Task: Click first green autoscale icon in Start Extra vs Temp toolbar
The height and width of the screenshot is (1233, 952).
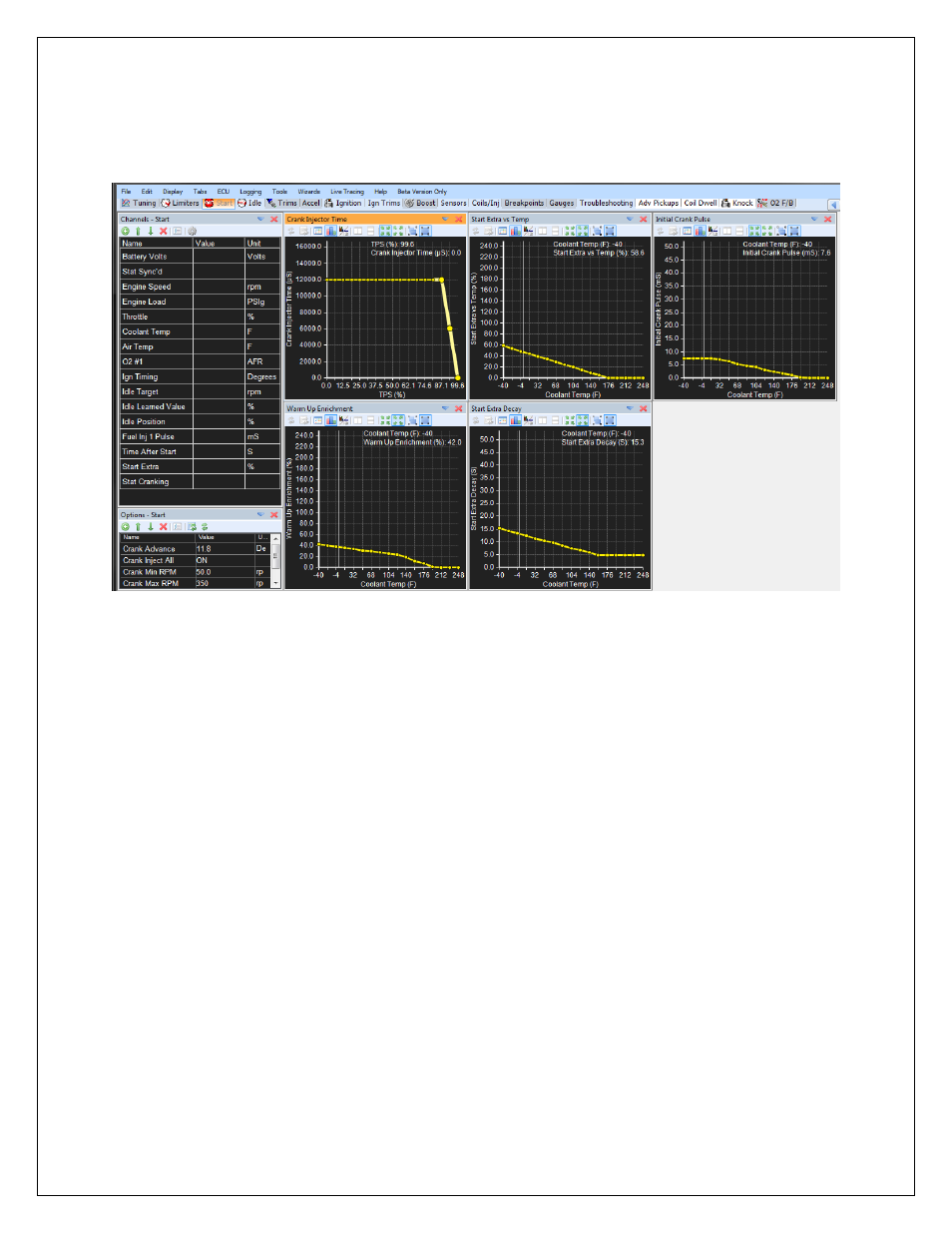Action: [569, 231]
